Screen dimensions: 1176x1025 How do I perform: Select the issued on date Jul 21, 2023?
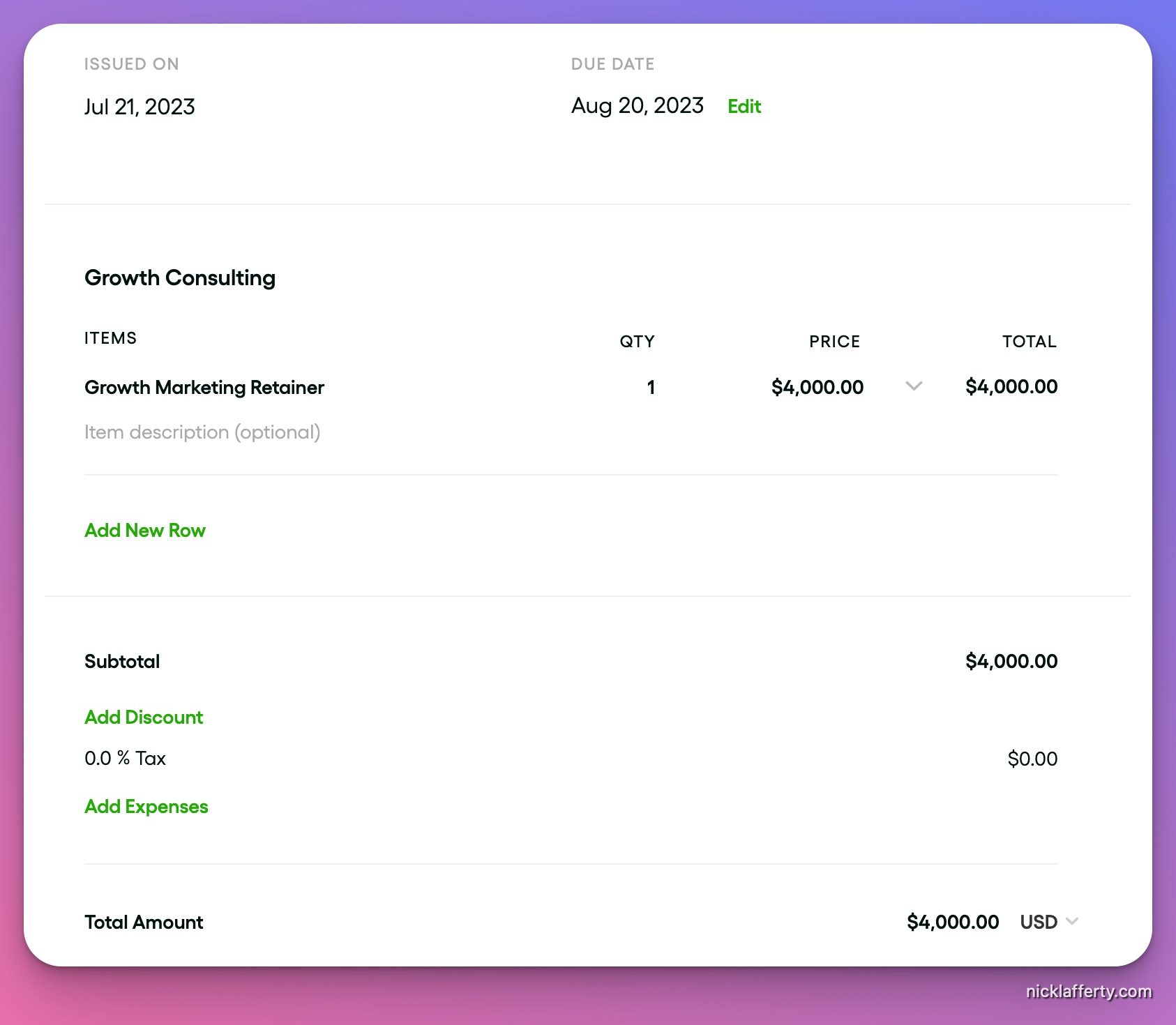[x=140, y=106]
